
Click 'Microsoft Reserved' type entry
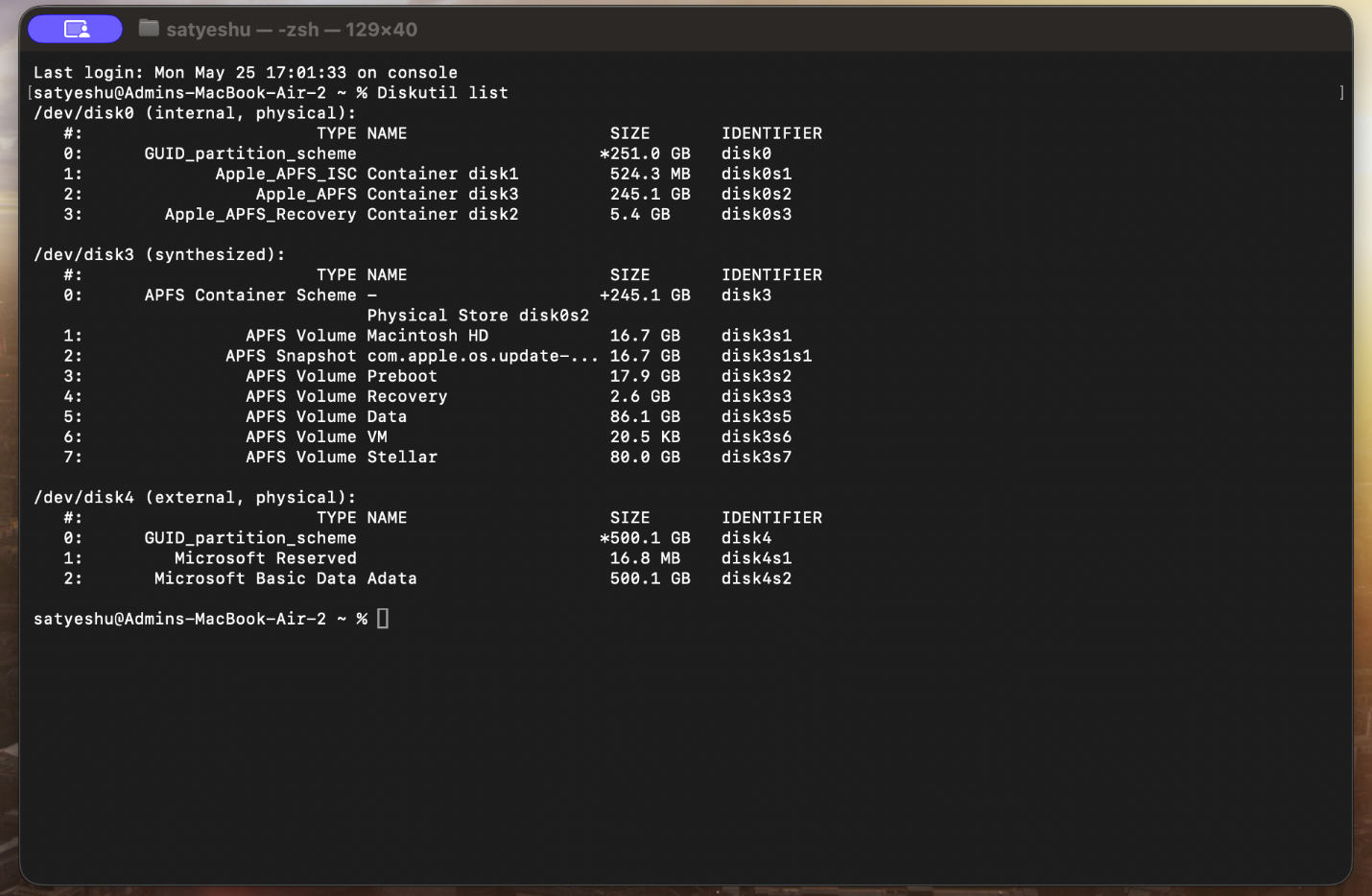[x=266, y=557]
